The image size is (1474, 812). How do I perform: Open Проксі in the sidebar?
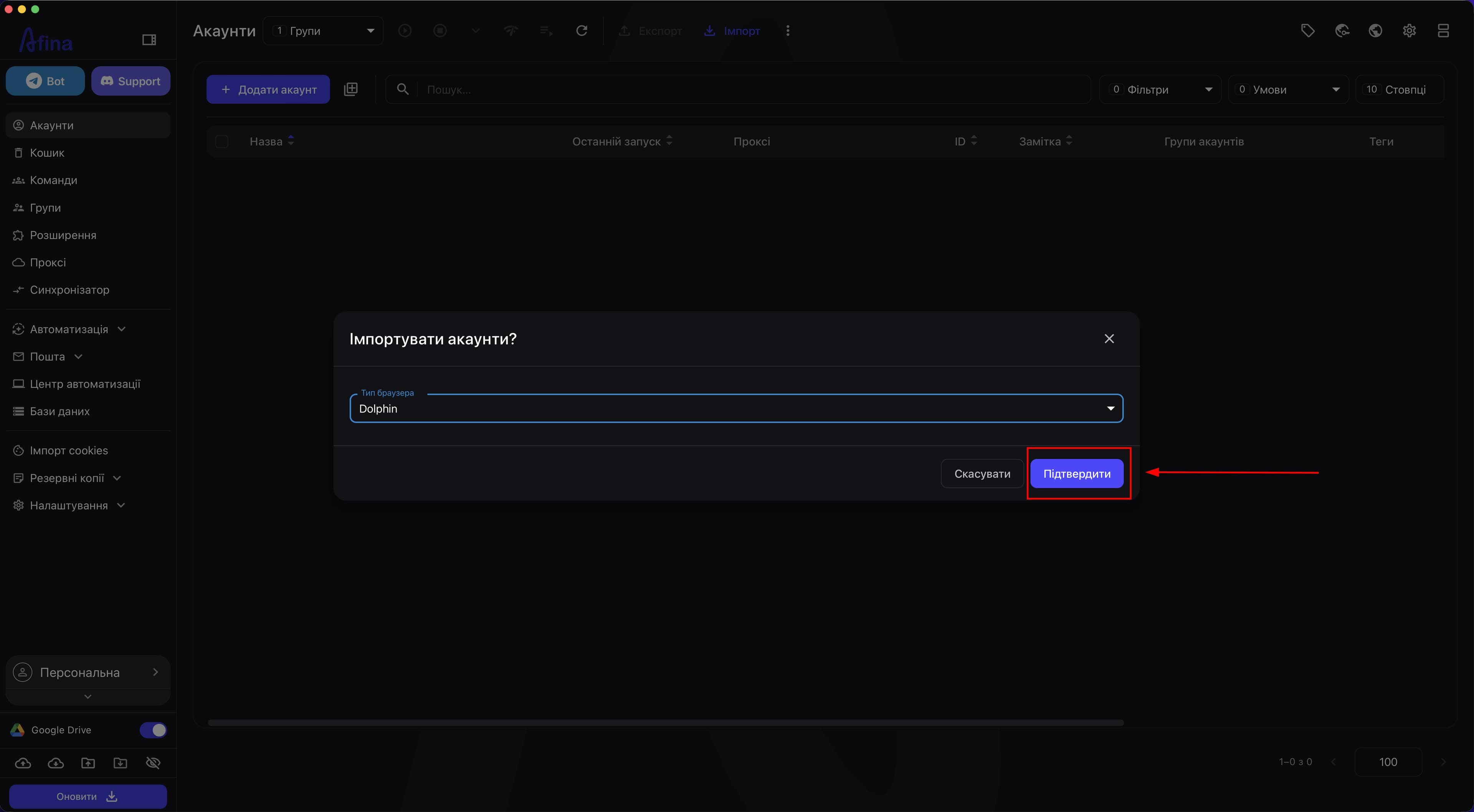point(88,262)
